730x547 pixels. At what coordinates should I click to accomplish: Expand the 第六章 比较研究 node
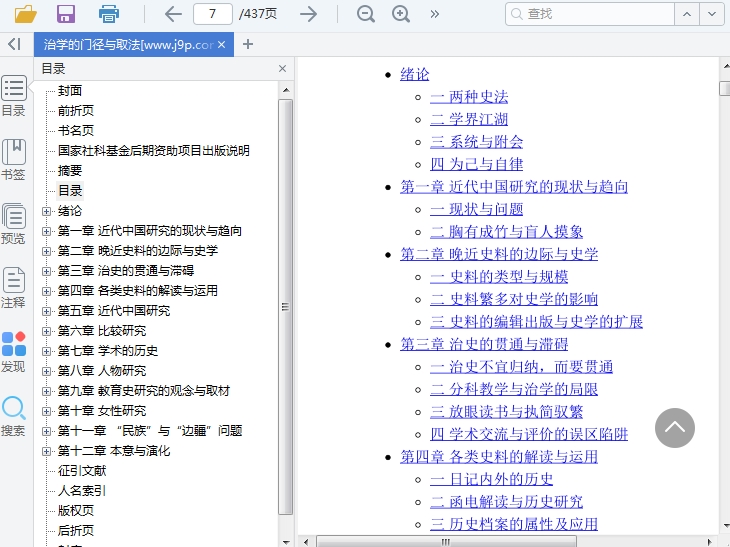pos(46,331)
